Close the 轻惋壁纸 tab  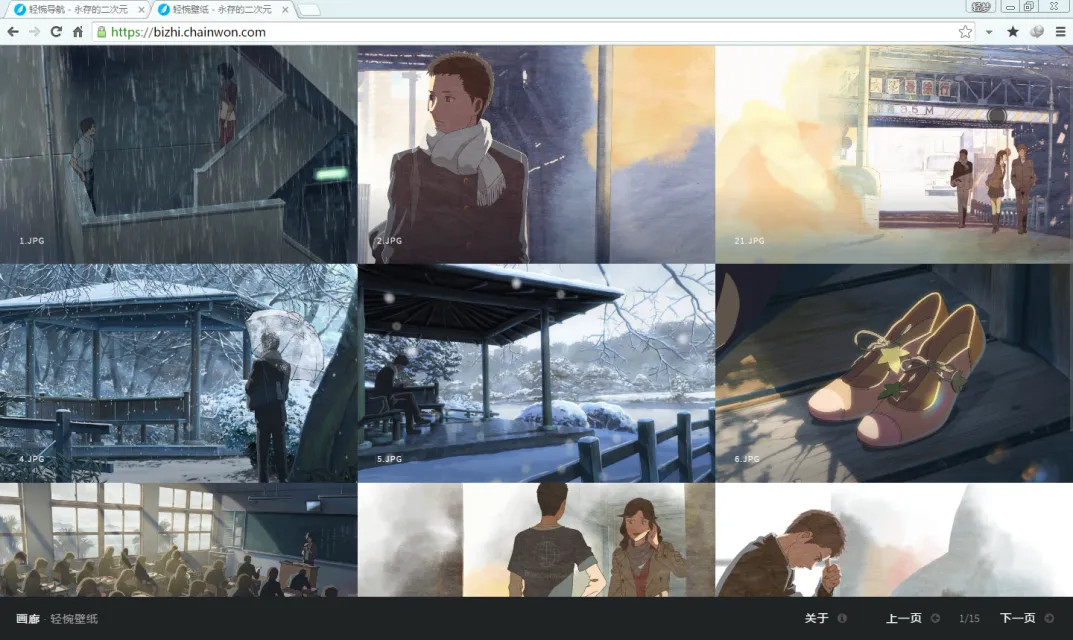pos(285,10)
